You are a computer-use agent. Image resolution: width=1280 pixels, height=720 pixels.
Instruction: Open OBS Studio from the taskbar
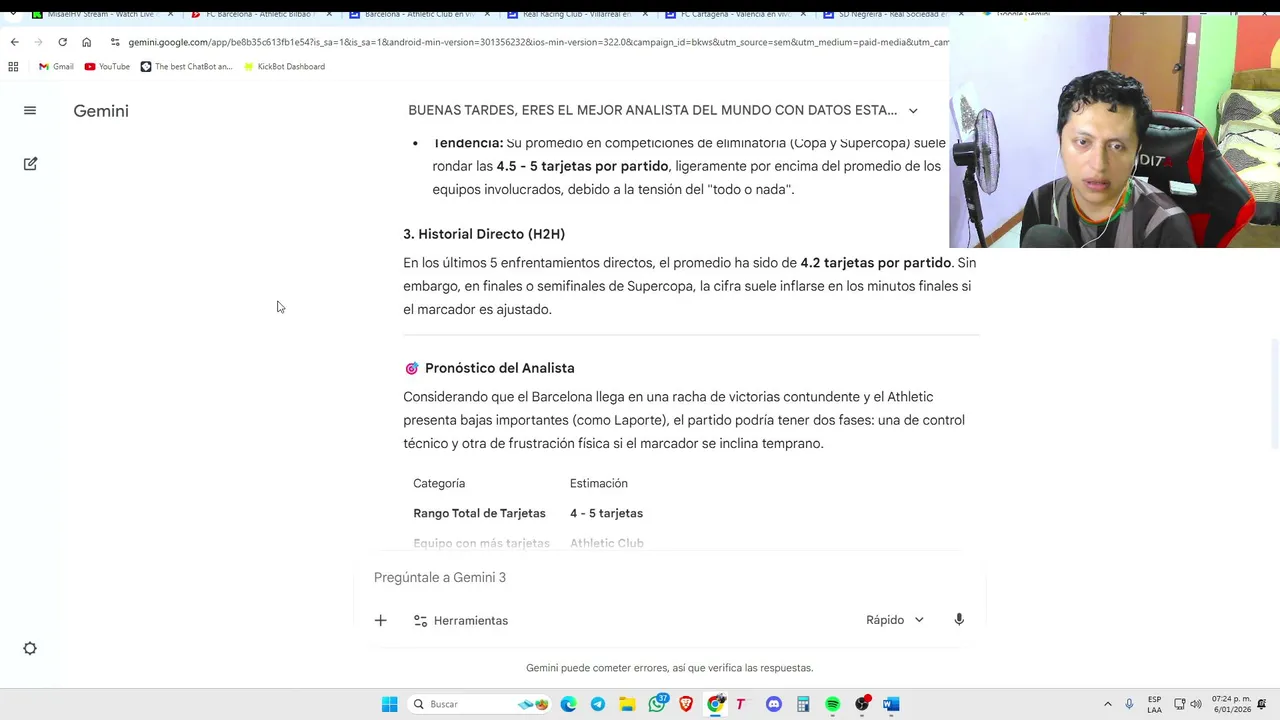pos(862,704)
